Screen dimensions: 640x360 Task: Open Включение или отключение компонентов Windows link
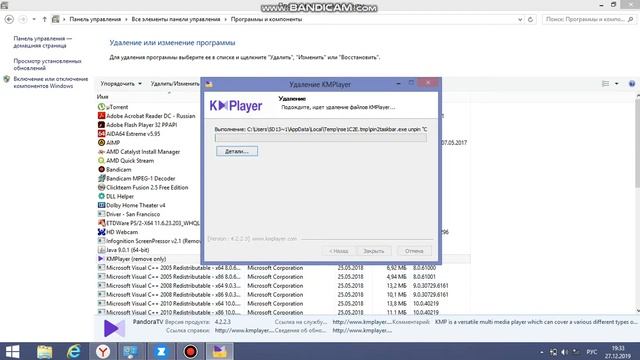pyautogui.click(x=51, y=82)
